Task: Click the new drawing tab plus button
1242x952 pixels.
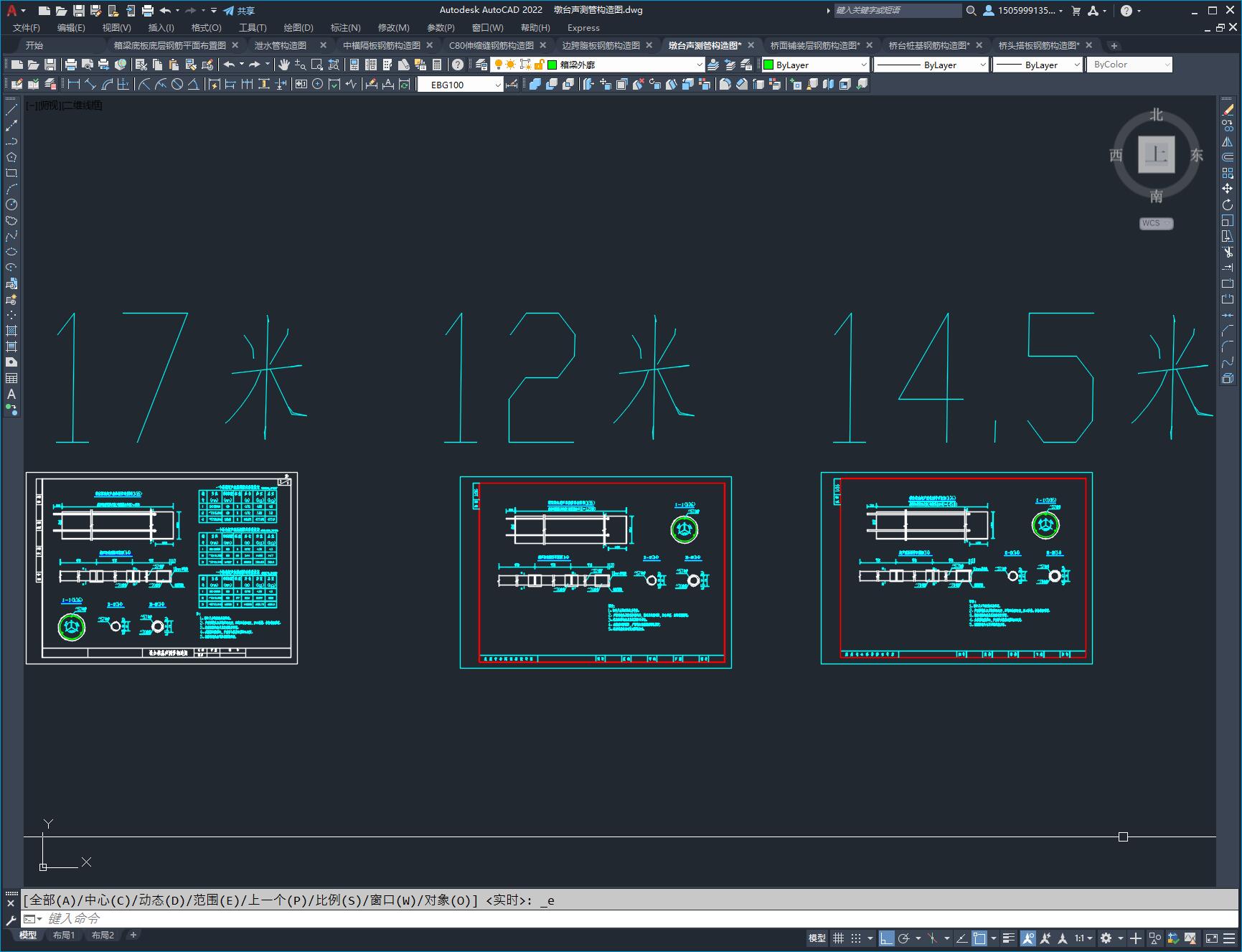Action: coord(1114,45)
